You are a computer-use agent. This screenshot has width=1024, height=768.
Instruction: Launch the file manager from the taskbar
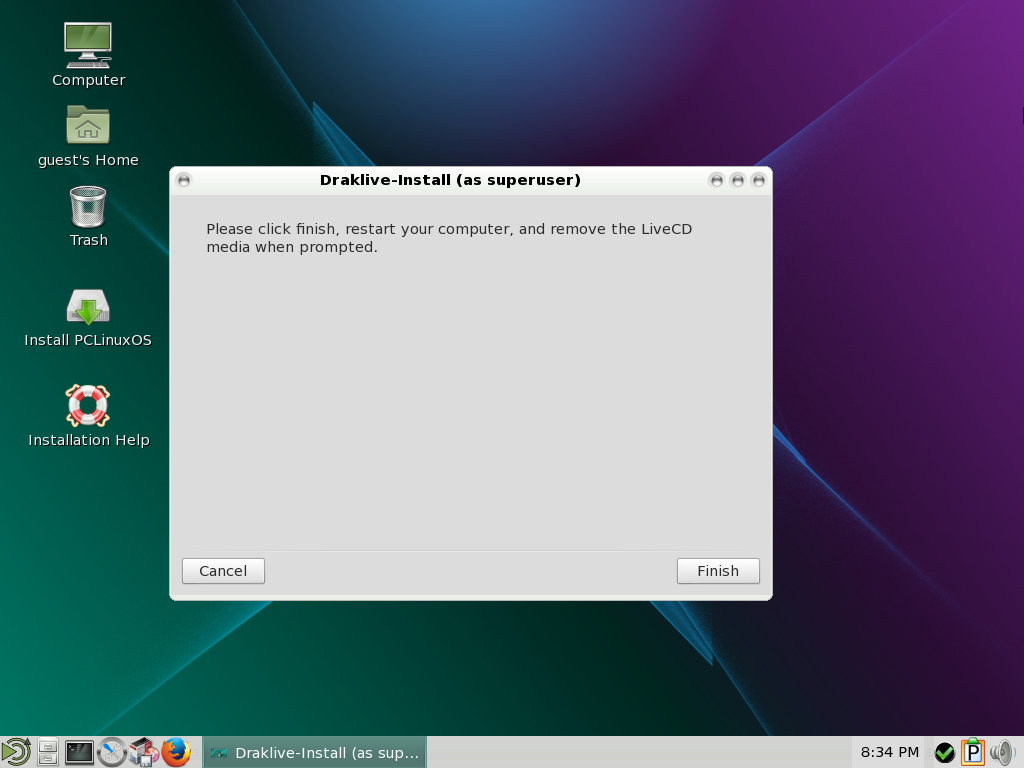(46, 752)
